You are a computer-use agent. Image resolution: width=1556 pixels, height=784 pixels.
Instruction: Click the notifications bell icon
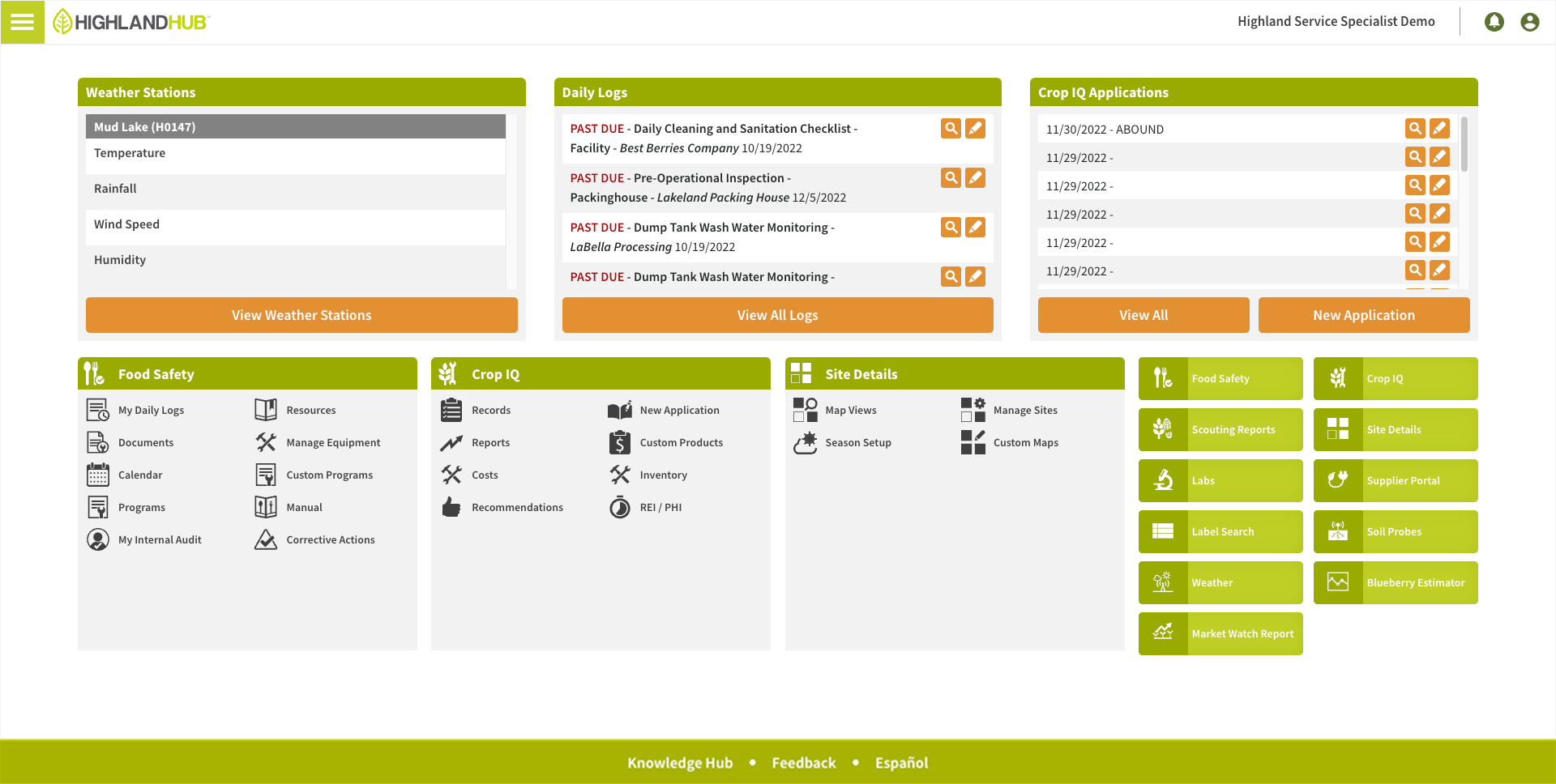(x=1494, y=21)
